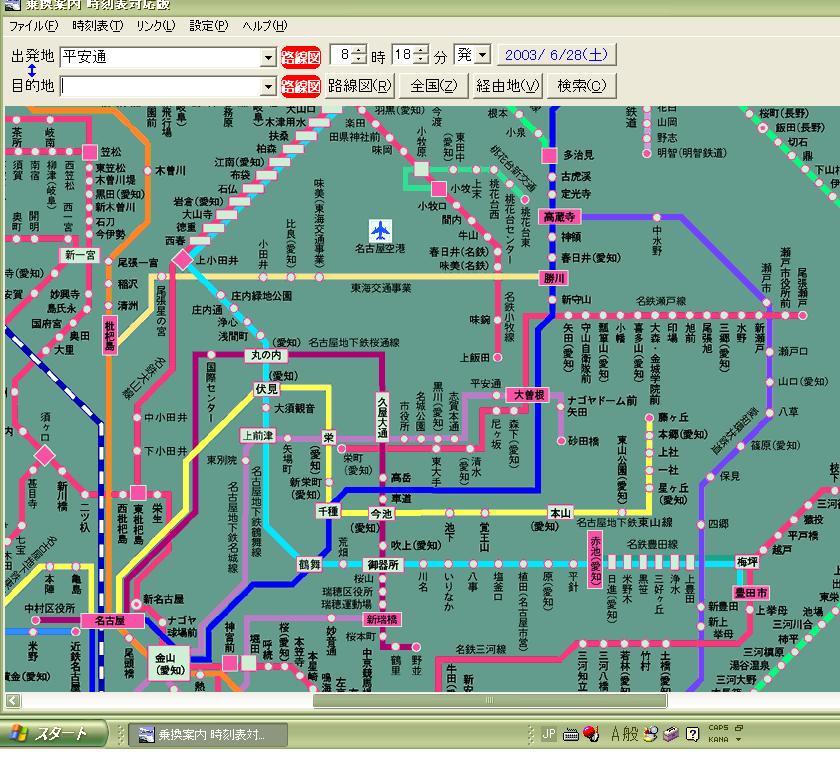Image resolution: width=840 pixels, height=768 pixels.
Task: Switch to the 乗換案内 taskbar window button
Action: pyautogui.click(x=208, y=734)
